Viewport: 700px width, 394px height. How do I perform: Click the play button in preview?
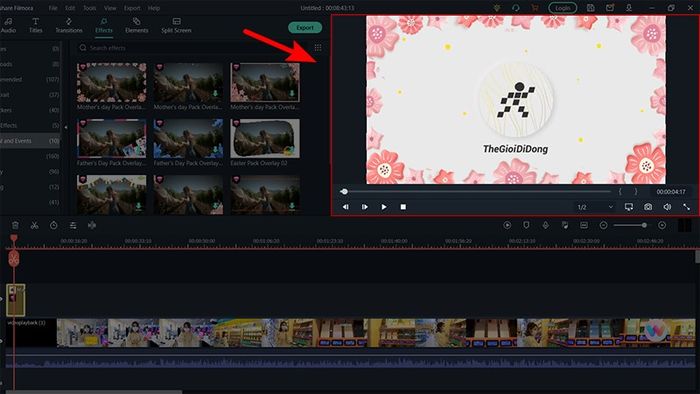[x=384, y=207]
